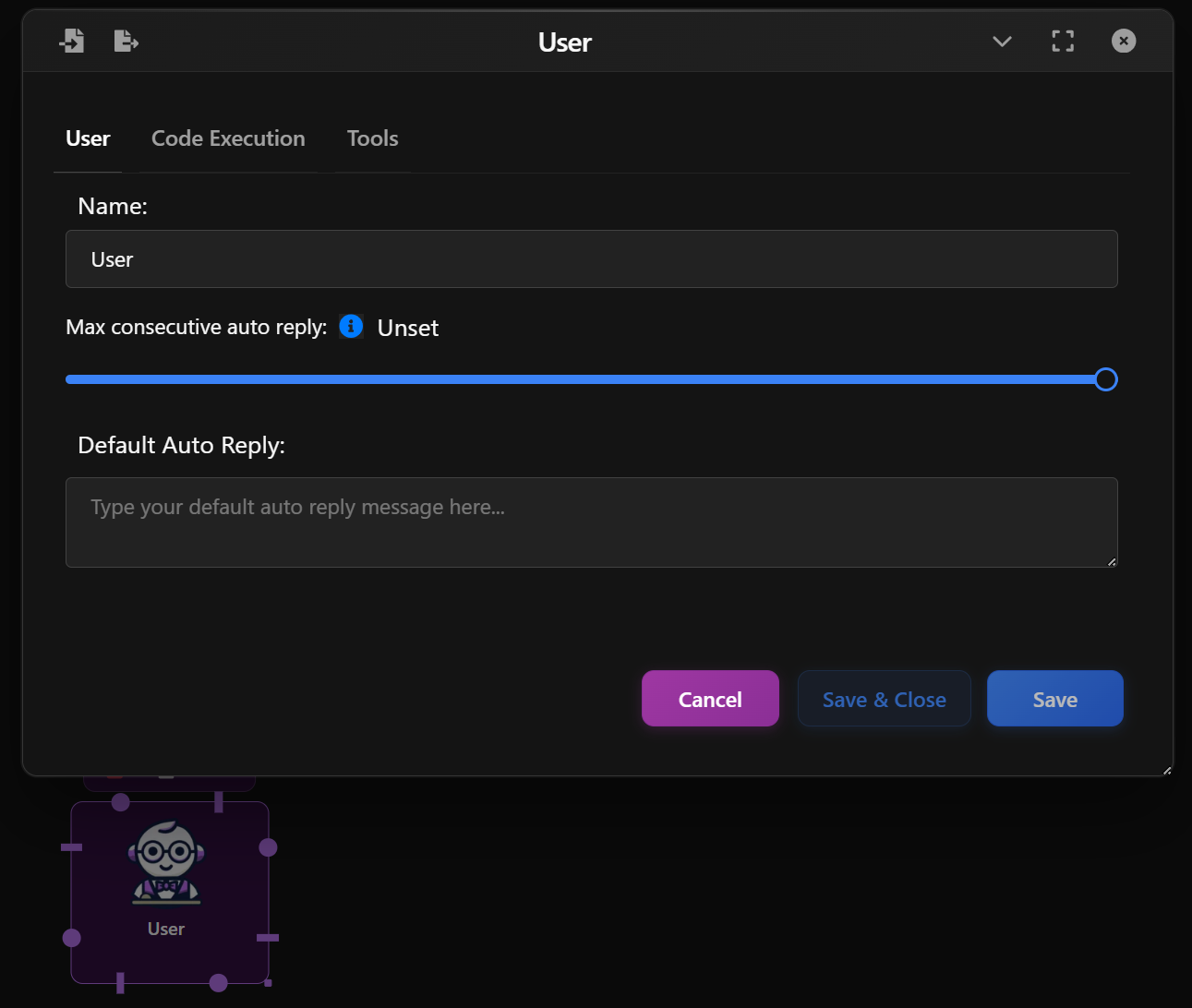The height and width of the screenshot is (1008, 1192).
Task: Click the Max consecutive auto reply slider handle
Action: (1105, 379)
